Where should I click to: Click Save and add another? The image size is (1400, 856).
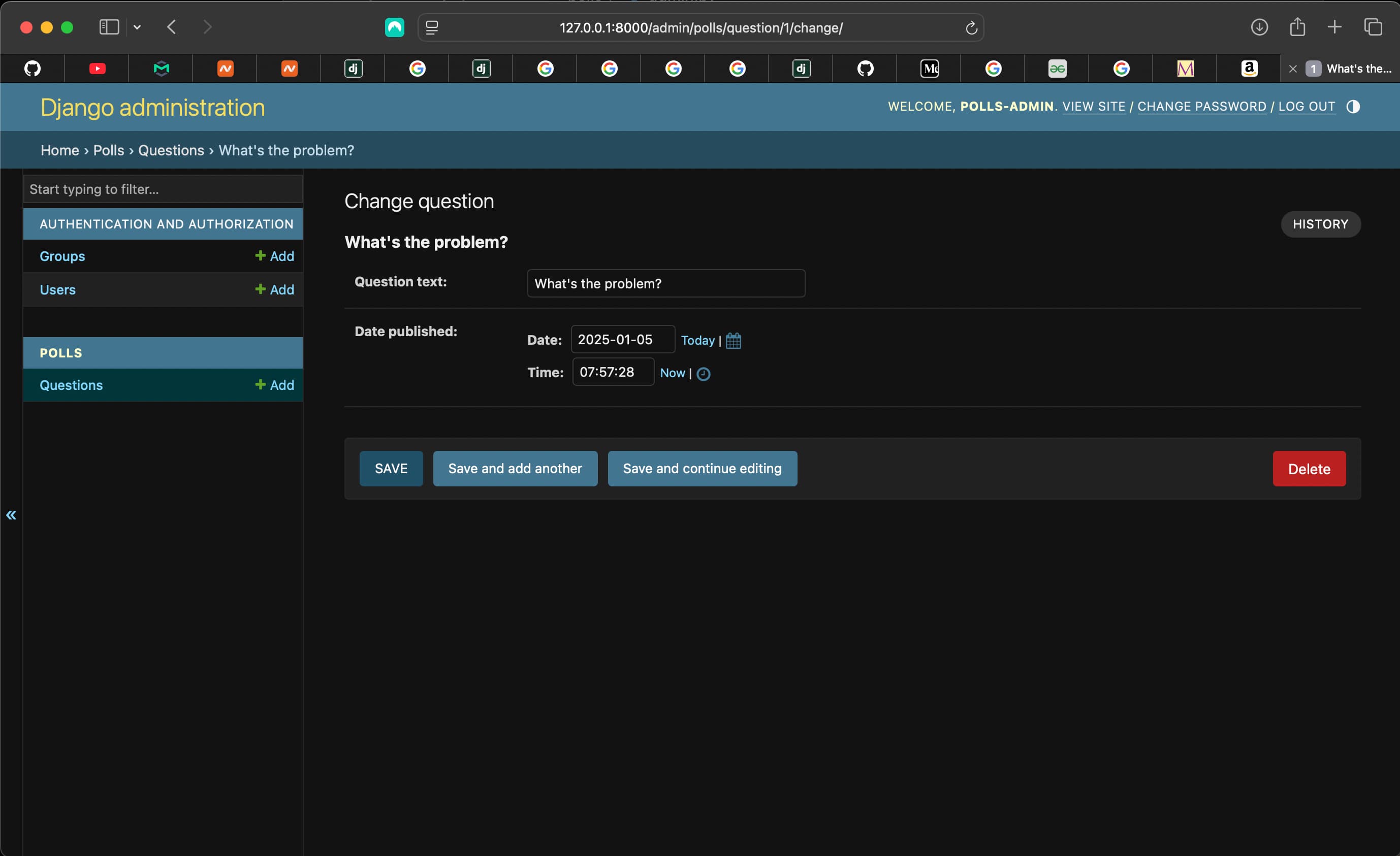[515, 469]
